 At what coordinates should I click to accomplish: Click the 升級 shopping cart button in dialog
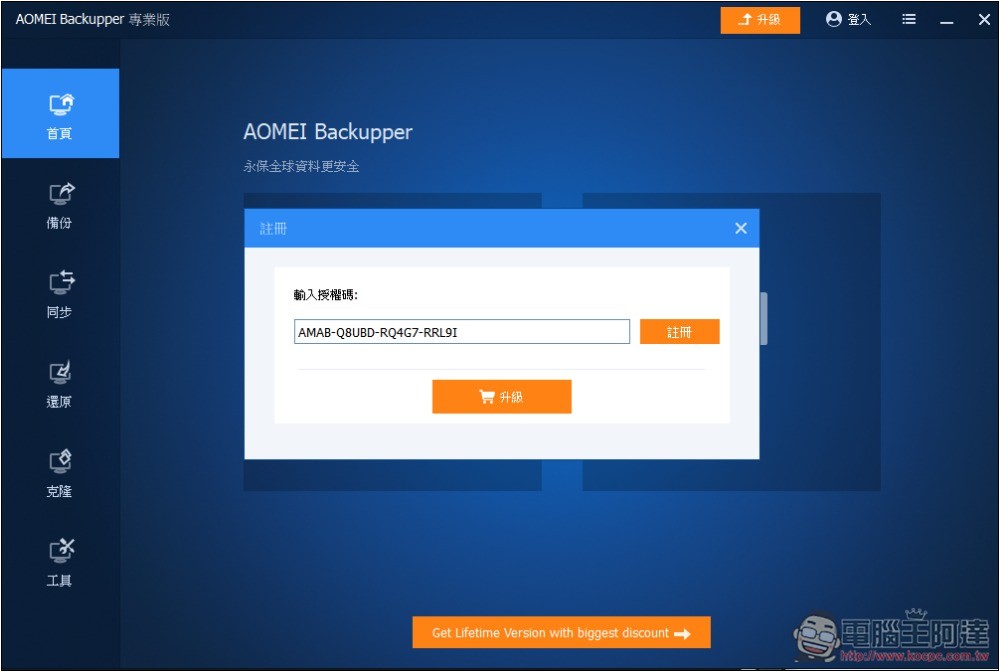point(501,397)
